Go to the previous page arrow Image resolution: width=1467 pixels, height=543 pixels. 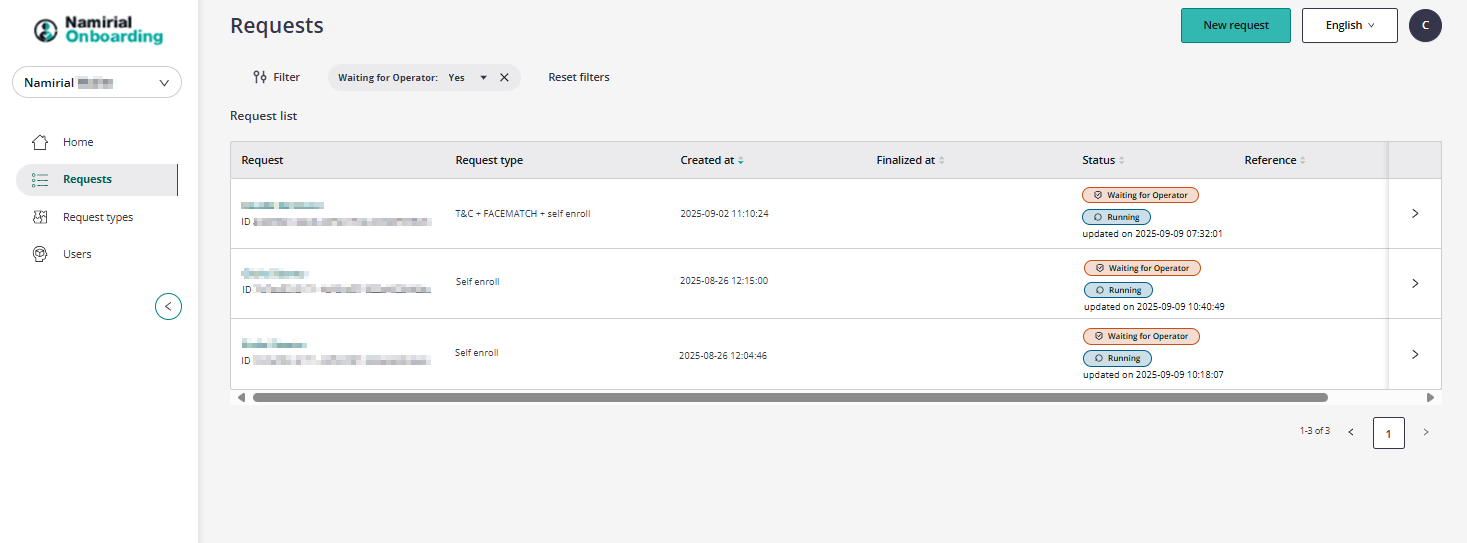1351,432
